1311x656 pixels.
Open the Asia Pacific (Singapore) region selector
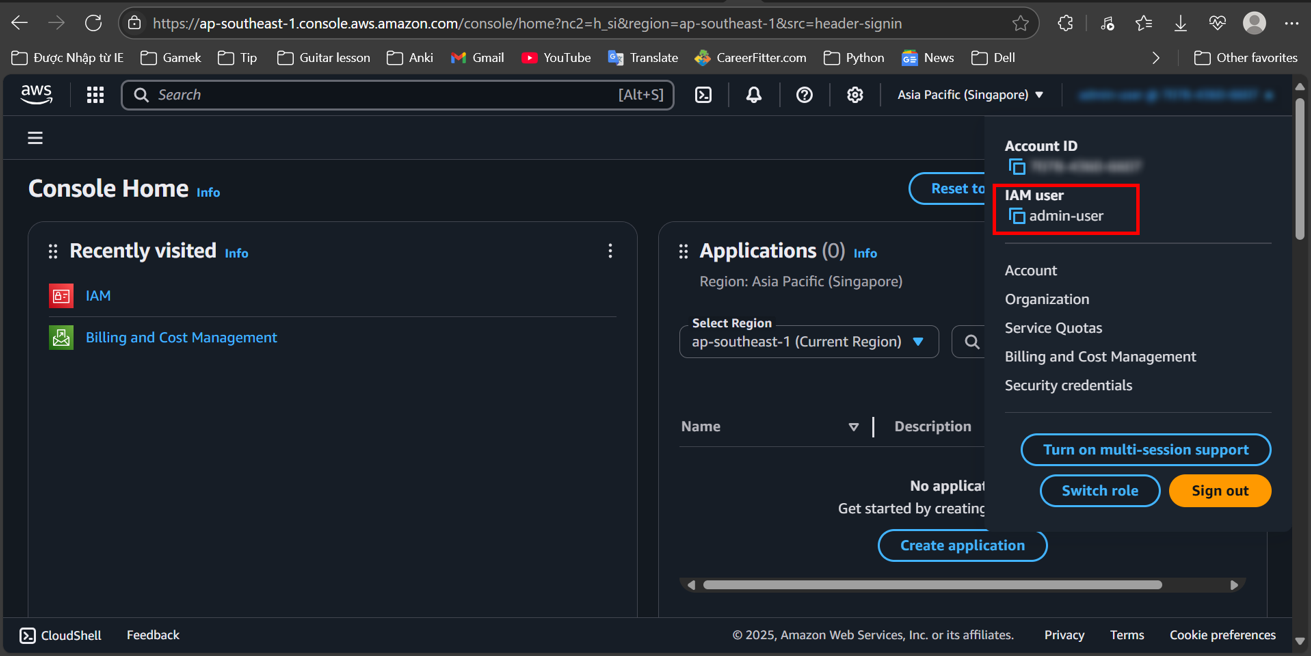969,94
